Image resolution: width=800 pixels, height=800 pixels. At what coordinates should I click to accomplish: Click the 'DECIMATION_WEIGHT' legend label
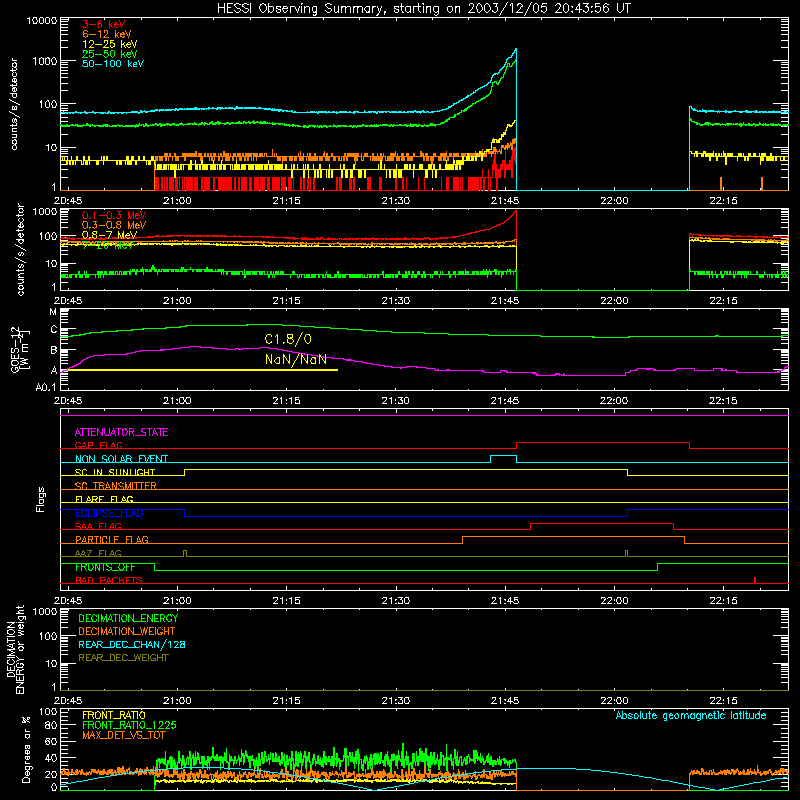click(127, 632)
